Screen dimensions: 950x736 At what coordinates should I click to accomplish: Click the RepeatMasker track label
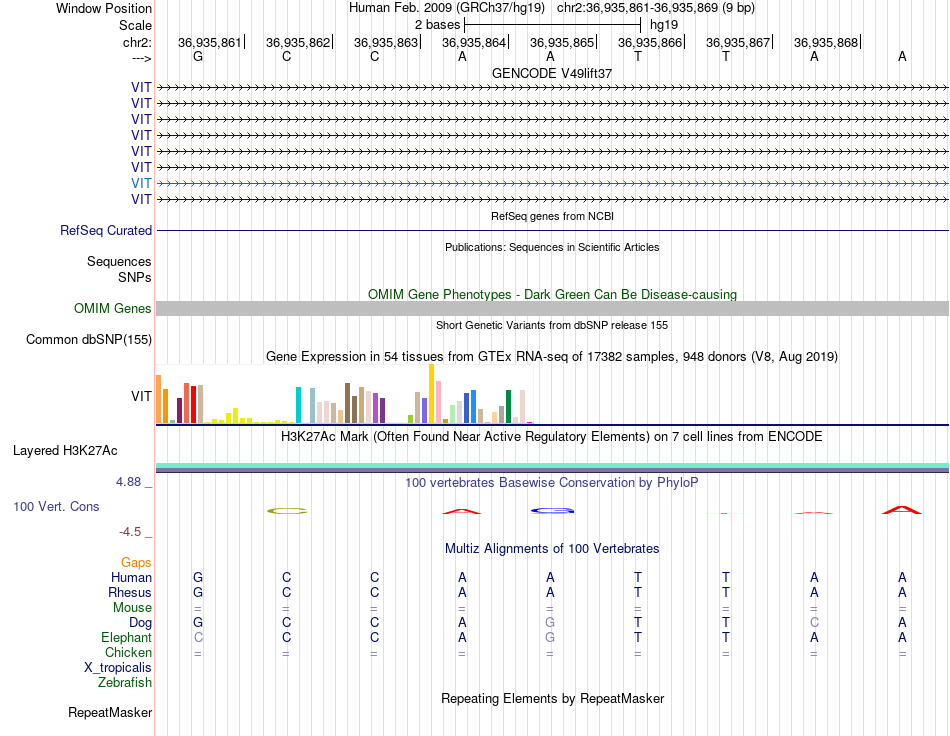pos(110,712)
